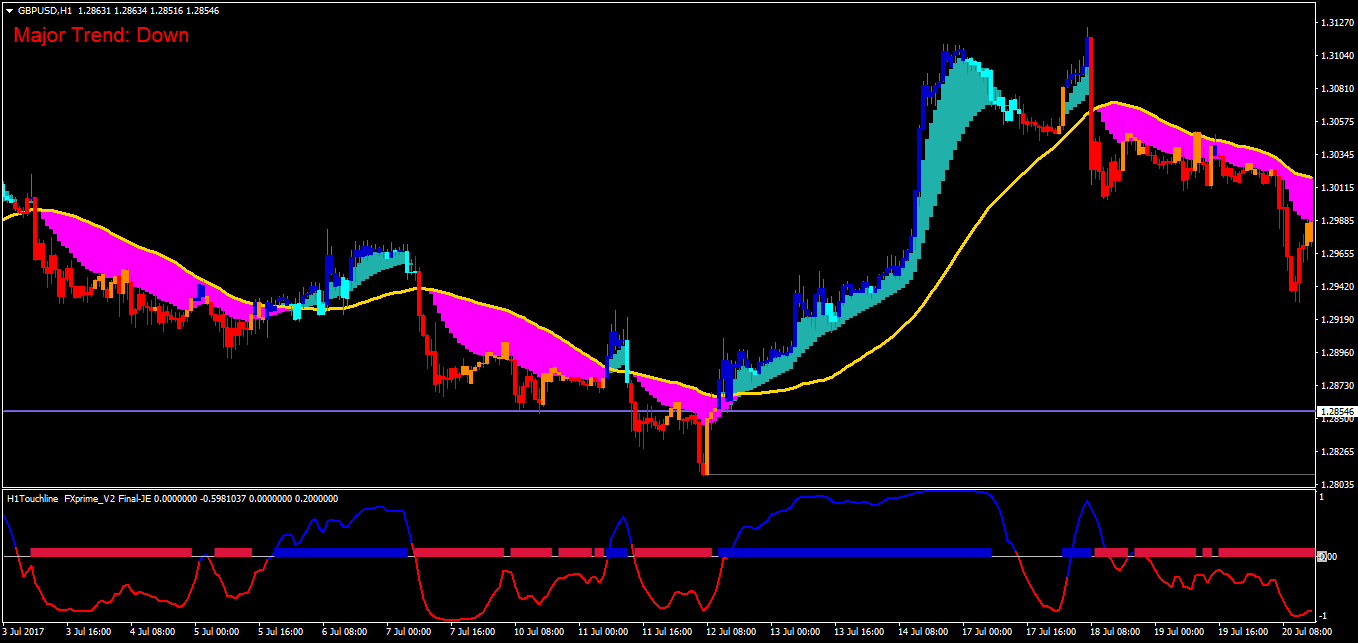The image size is (1358, 643).
Task: Click the divider between chart and indicator window
Action: (658, 488)
